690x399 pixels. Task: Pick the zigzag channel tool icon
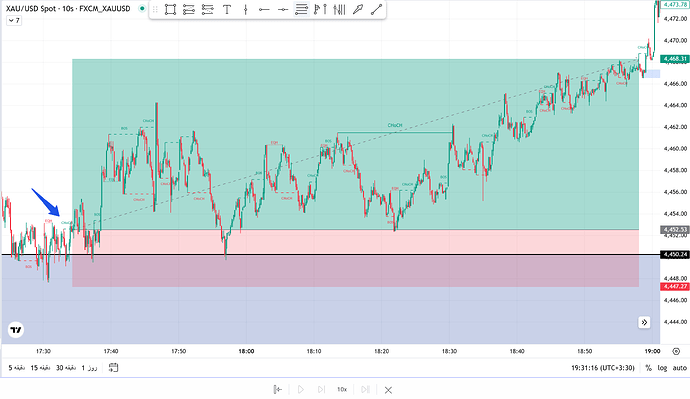click(x=207, y=9)
